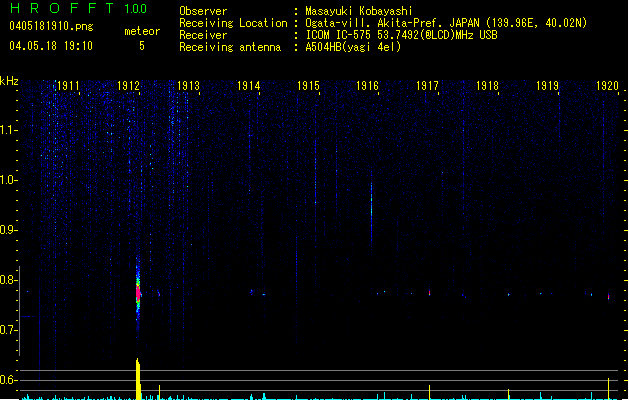The height and width of the screenshot is (400, 629).
Task: Click the yellow intensity spike near 1920
Action: 609,389
